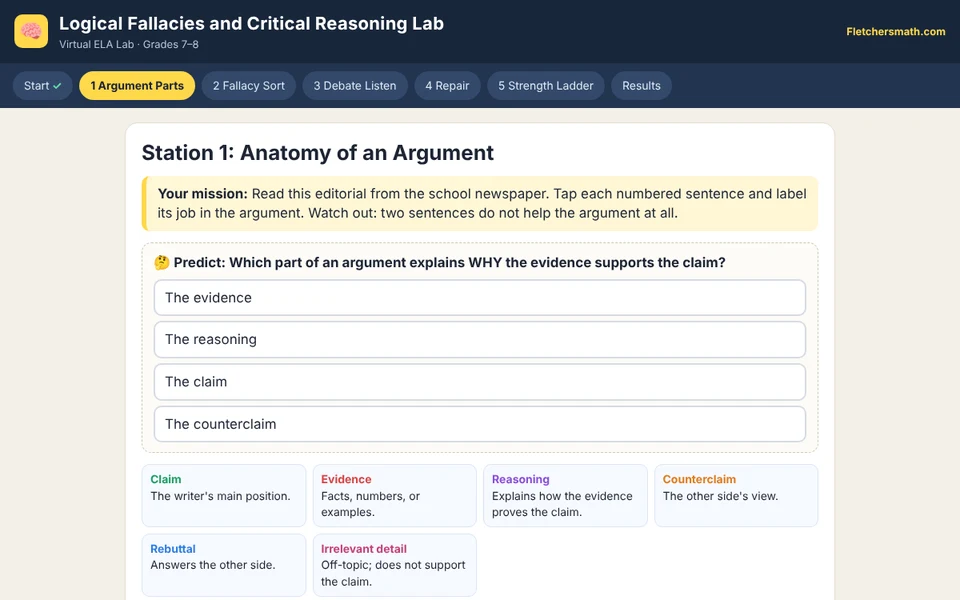Click the 'Logical Fallacies and Critical Reasoning Lab' title
This screenshot has width=960, height=600.
click(x=251, y=23)
